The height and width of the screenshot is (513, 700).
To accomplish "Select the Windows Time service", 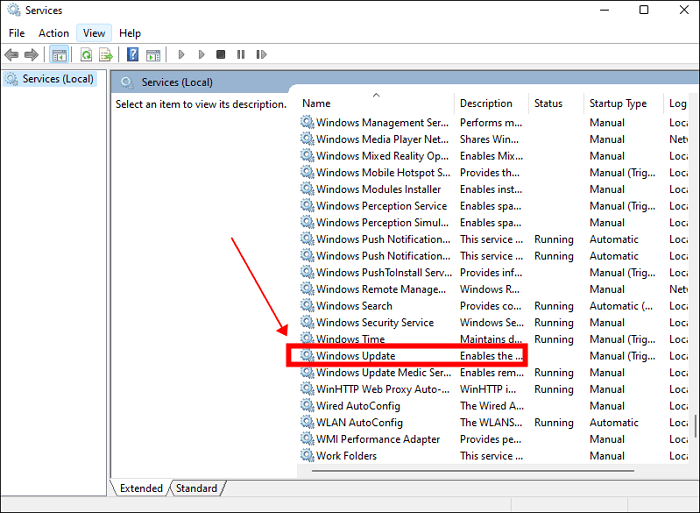I will 493,339.
